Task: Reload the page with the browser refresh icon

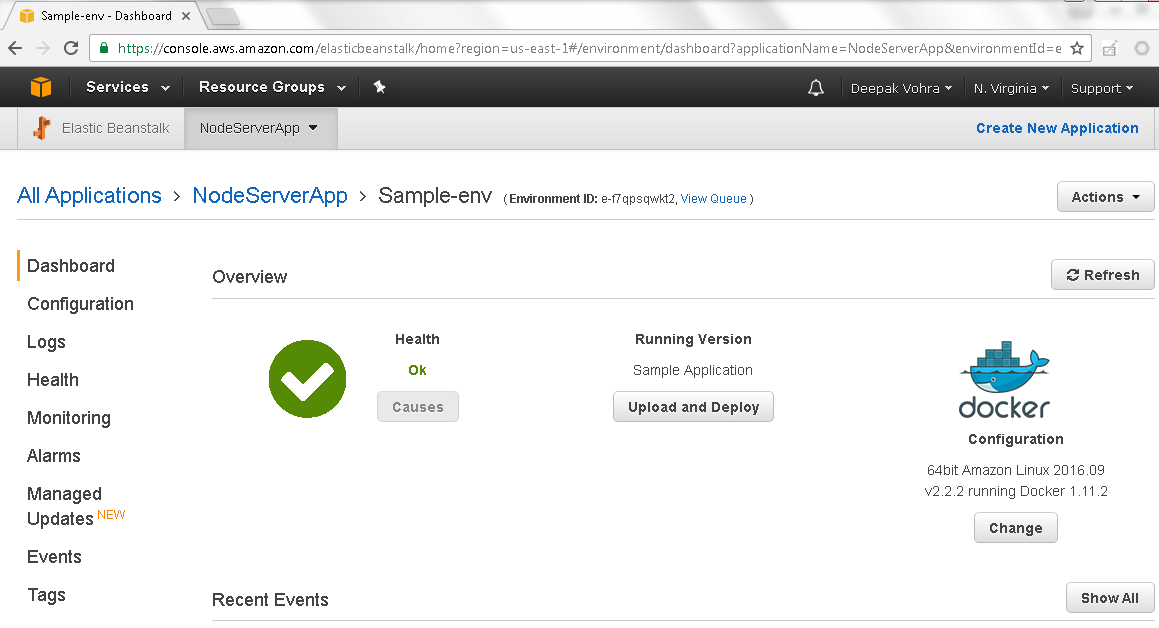Action: [x=71, y=49]
